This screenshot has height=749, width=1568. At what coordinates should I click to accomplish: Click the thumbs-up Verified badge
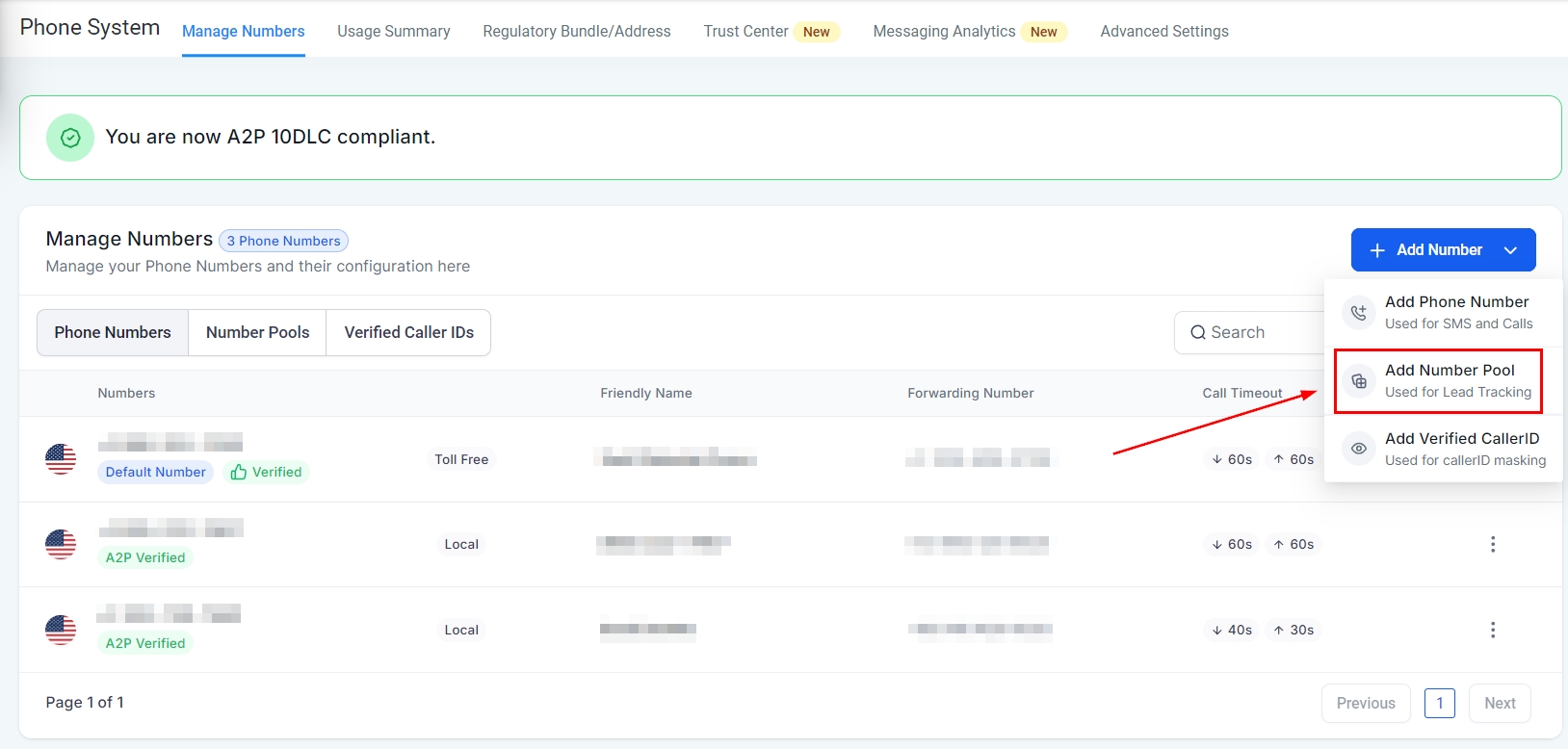pyautogui.click(x=266, y=472)
